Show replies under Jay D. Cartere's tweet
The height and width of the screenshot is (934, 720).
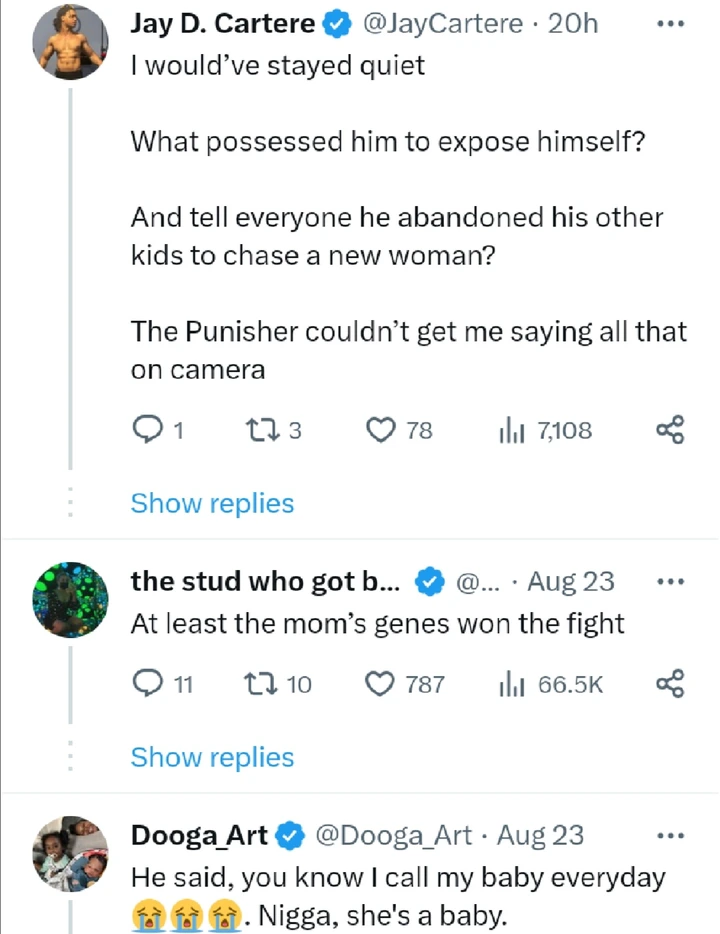(212, 503)
